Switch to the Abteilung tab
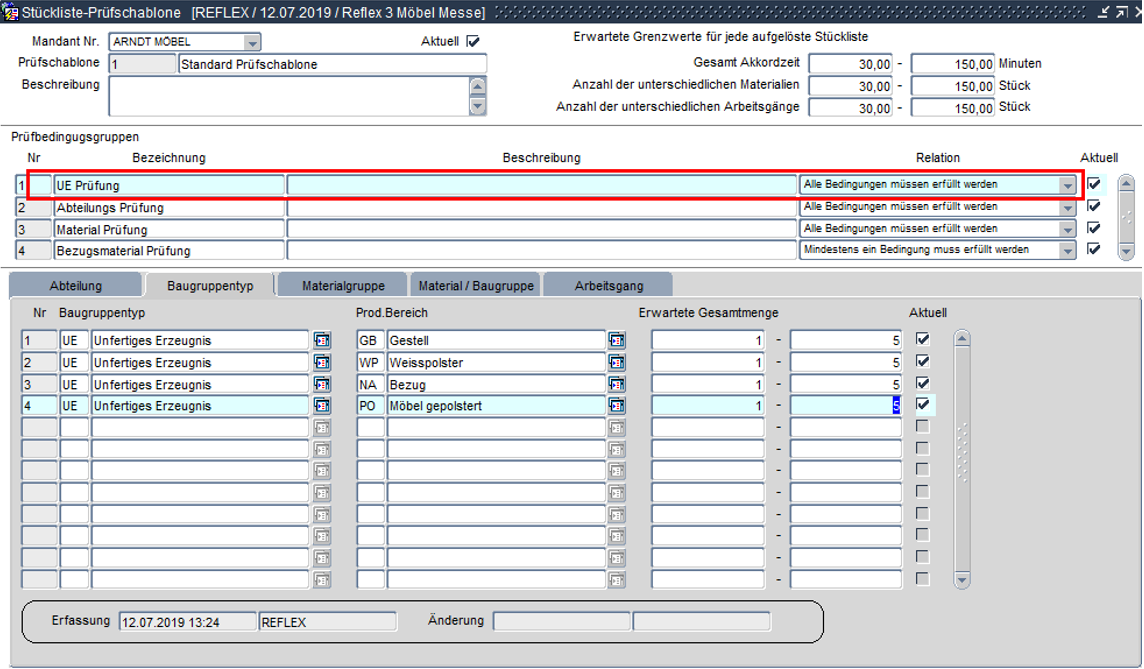1144x669 pixels. [x=76, y=286]
